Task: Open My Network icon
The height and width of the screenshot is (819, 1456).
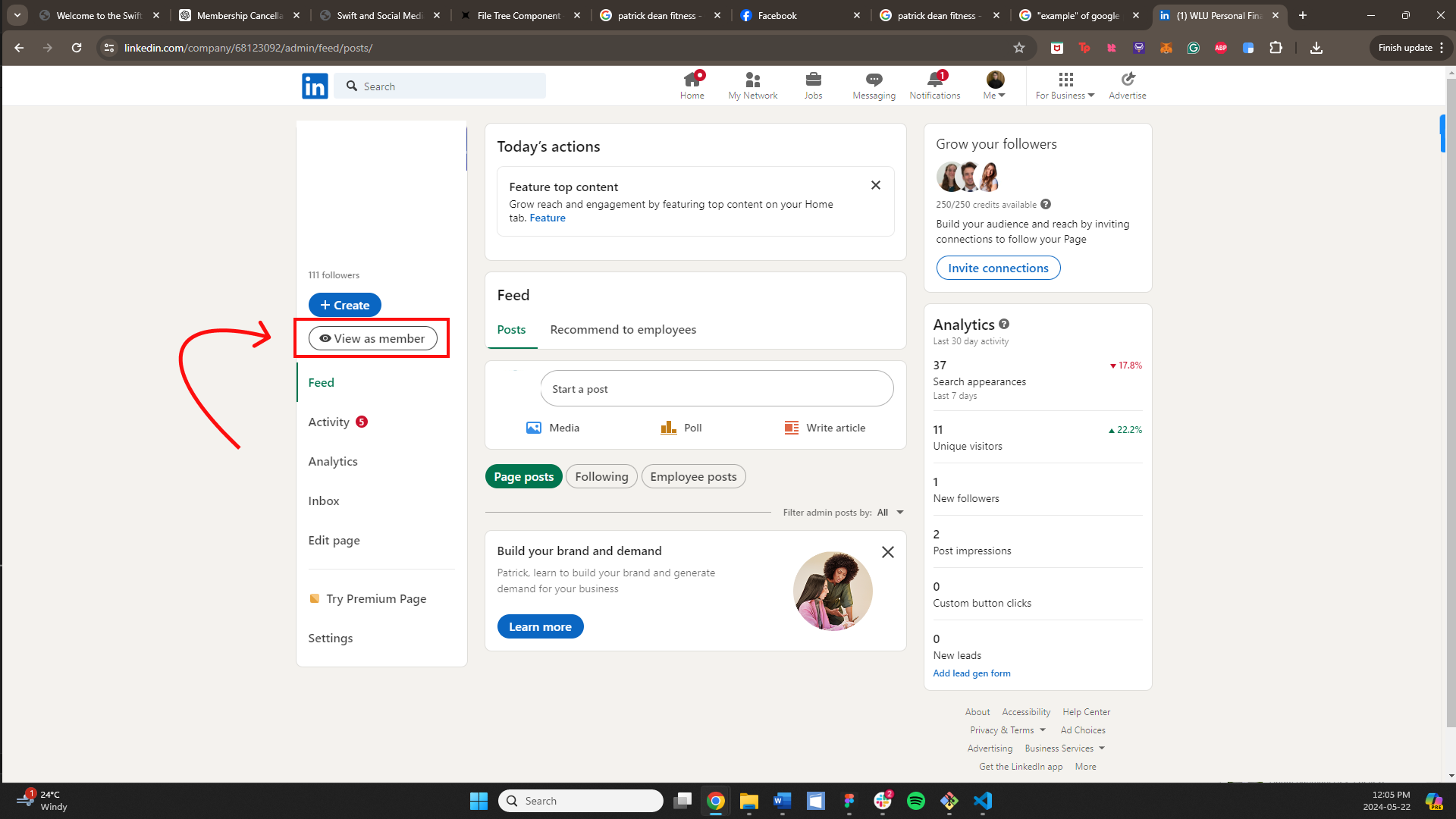Action: coord(752,80)
